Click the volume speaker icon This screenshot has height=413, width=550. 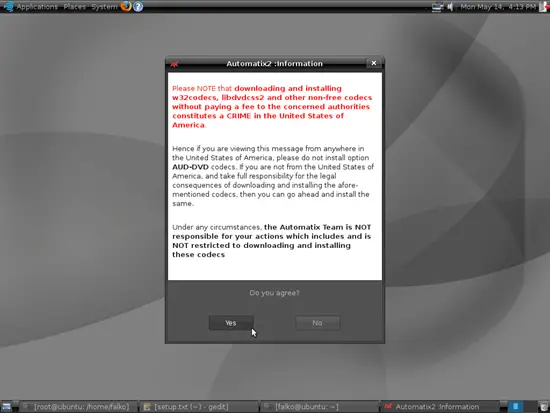(x=450, y=6)
